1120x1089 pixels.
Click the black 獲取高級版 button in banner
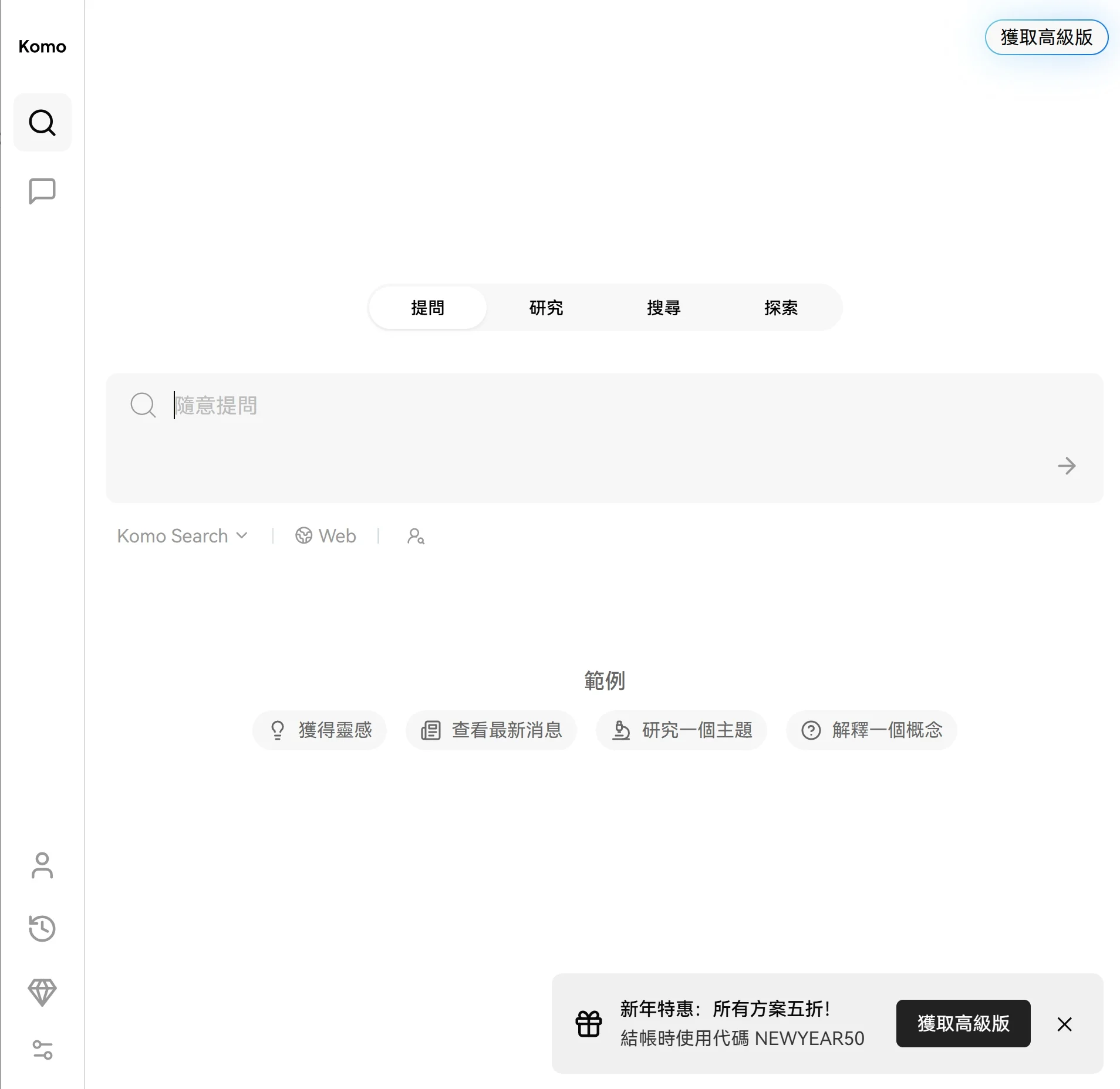click(963, 1024)
